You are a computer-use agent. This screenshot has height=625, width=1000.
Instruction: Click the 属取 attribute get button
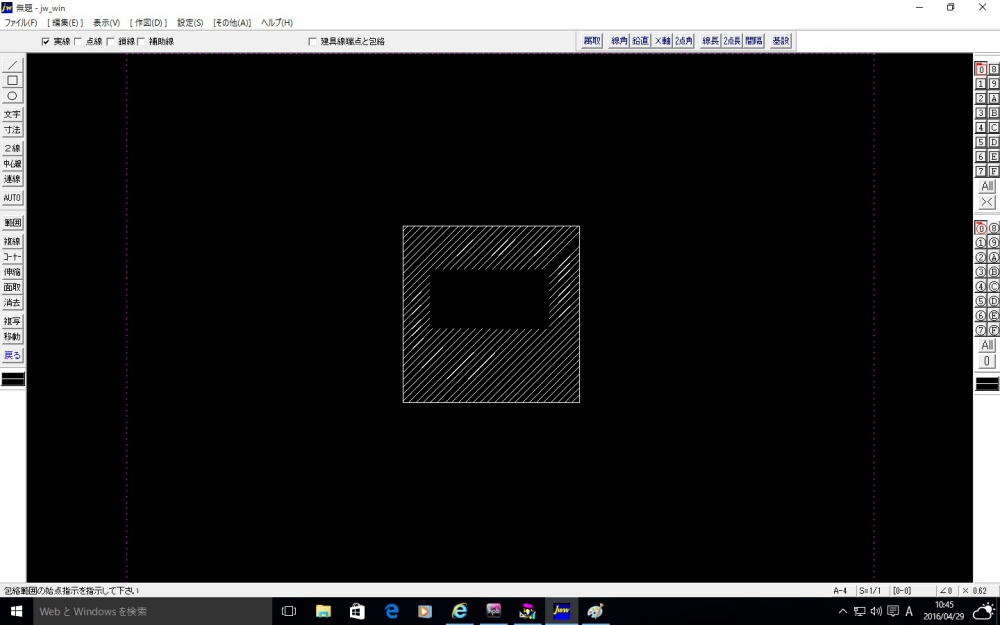[592, 41]
